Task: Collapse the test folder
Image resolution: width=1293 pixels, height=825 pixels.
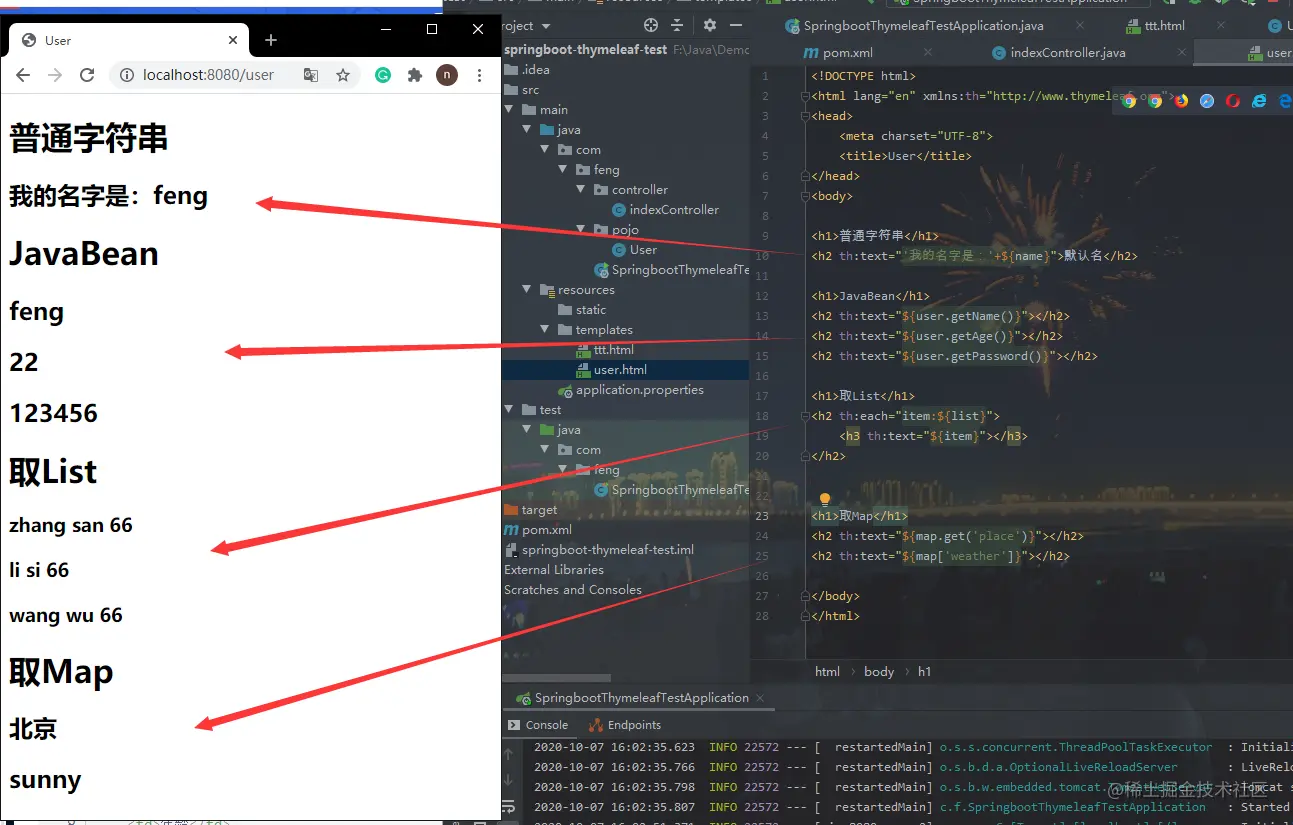Action: point(510,410)
